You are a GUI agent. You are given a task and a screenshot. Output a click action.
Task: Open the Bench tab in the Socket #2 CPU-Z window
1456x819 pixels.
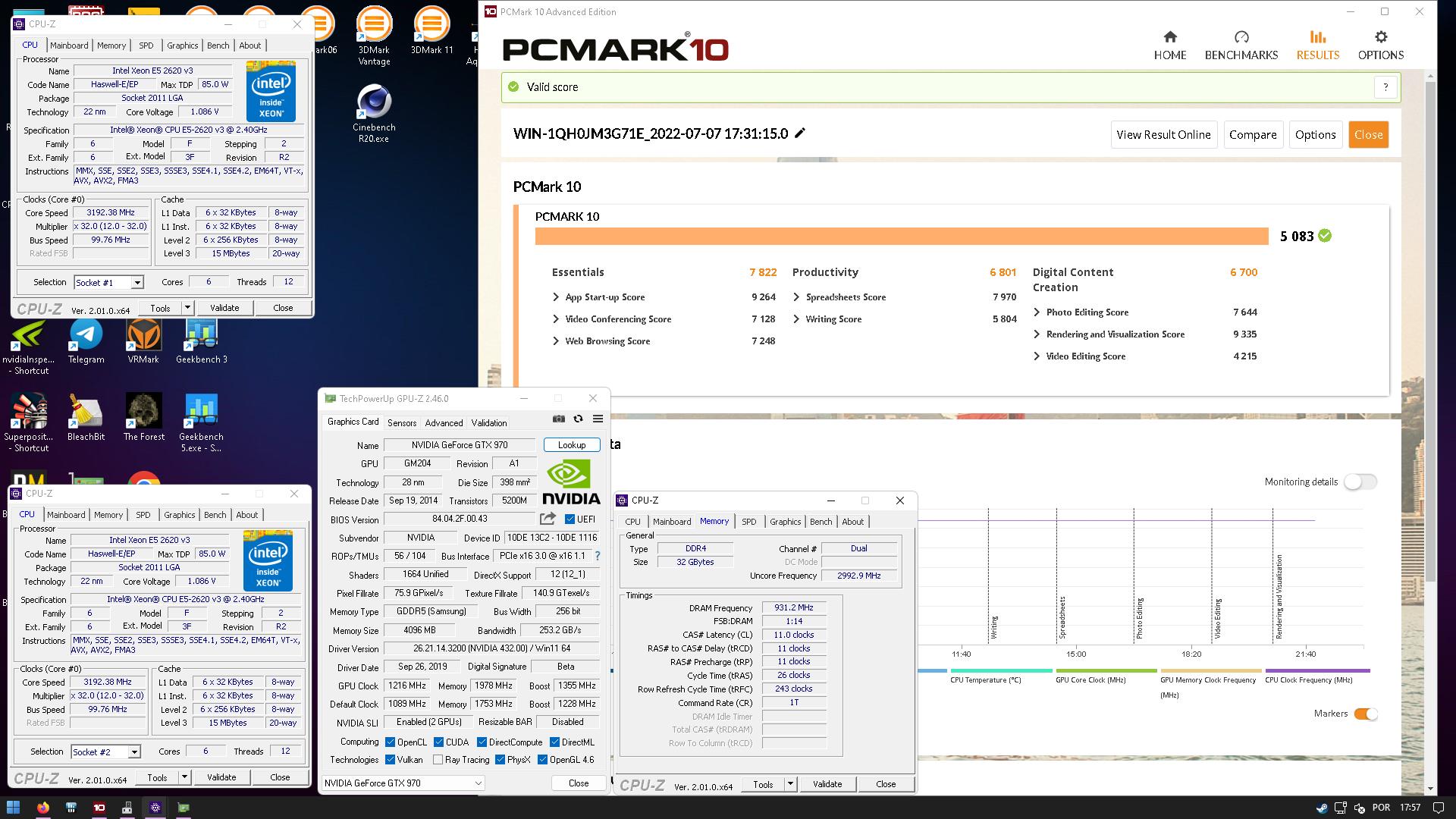215,515
